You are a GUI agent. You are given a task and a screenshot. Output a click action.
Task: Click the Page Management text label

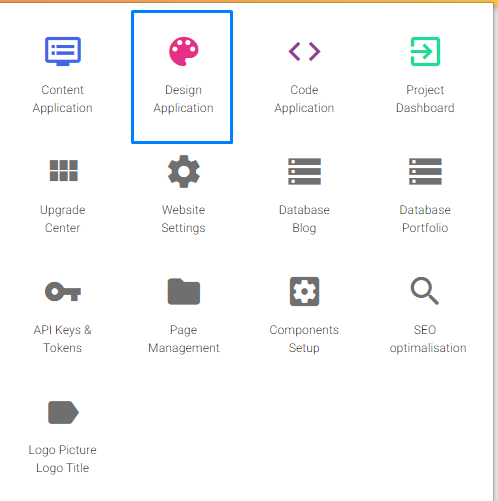(184, 339)
